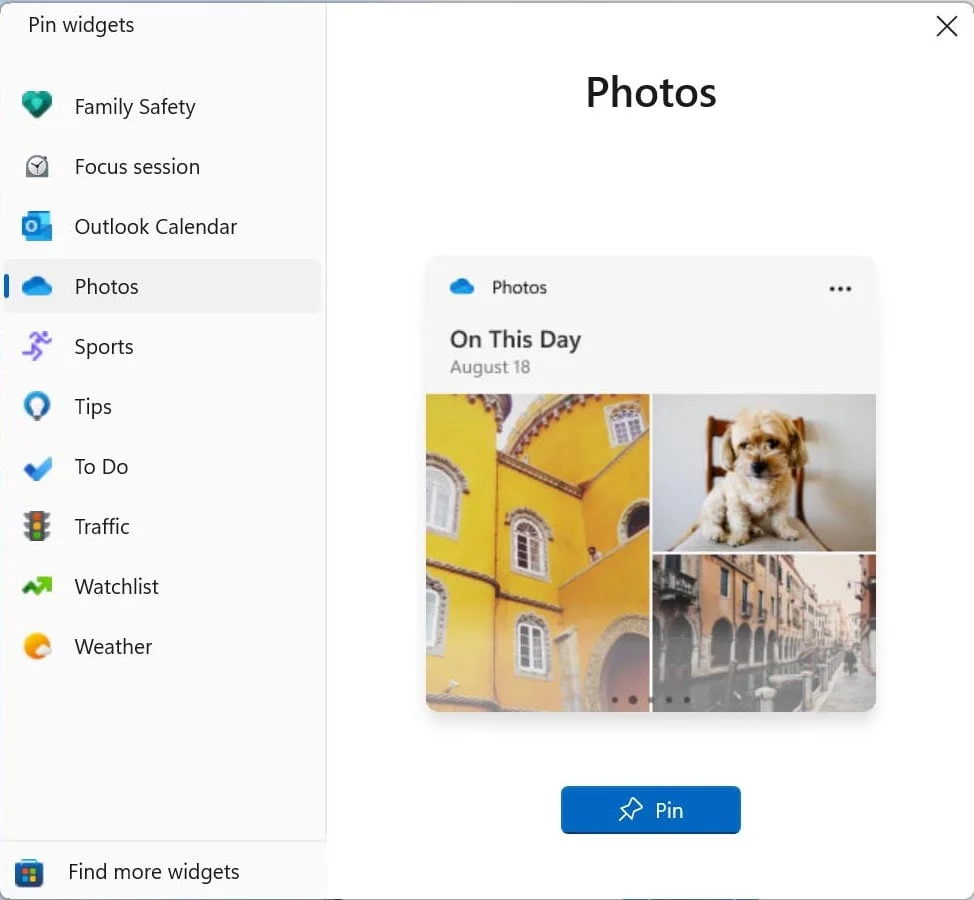
Task: Click the OneDrive cloud icon in preview card
Action: pos(462,287)
